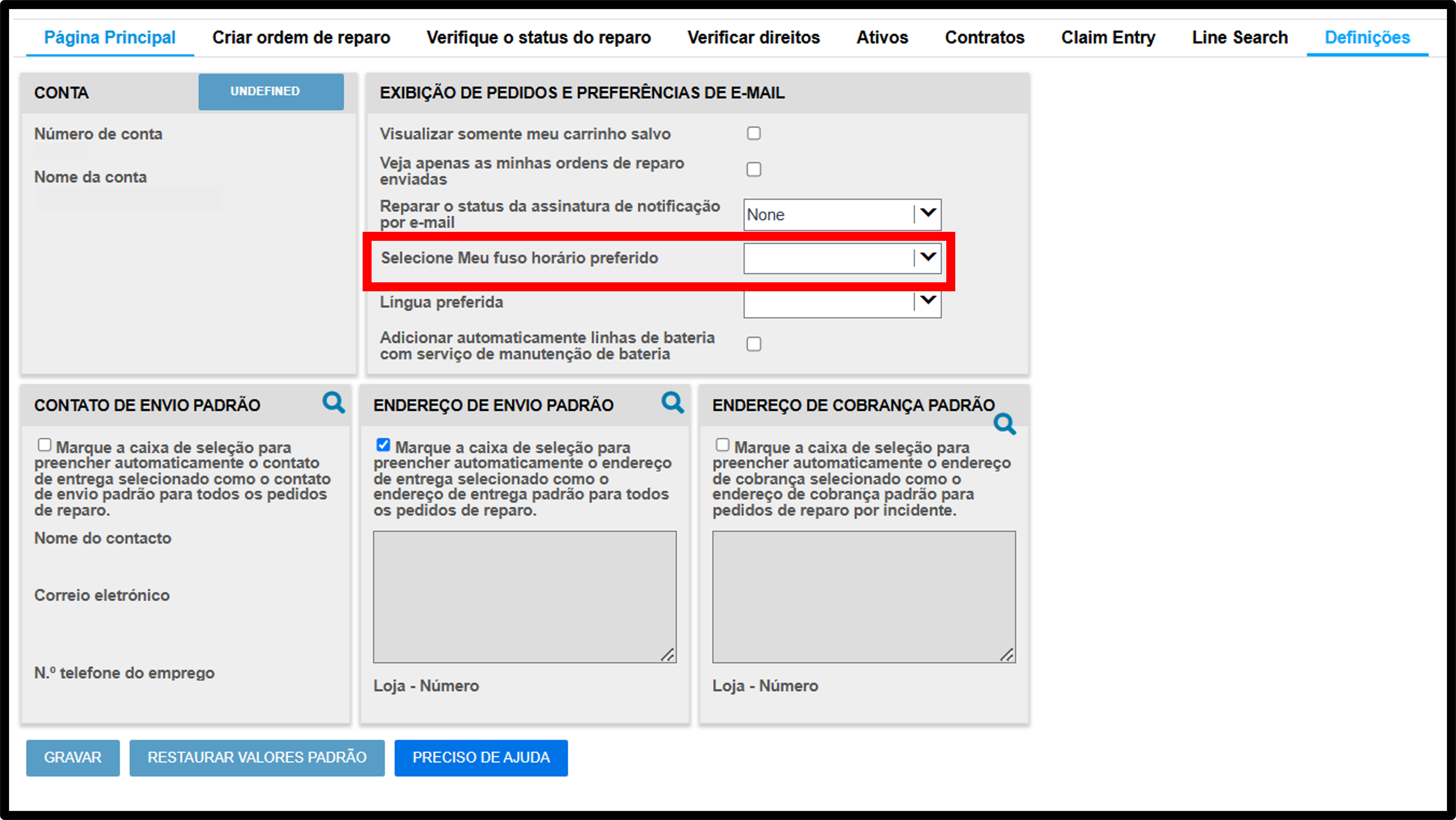This screenshot has width=1456, height=820.
Task: Open the Line Search tab
Action: pyautogui.click(x=1240, y=37)
